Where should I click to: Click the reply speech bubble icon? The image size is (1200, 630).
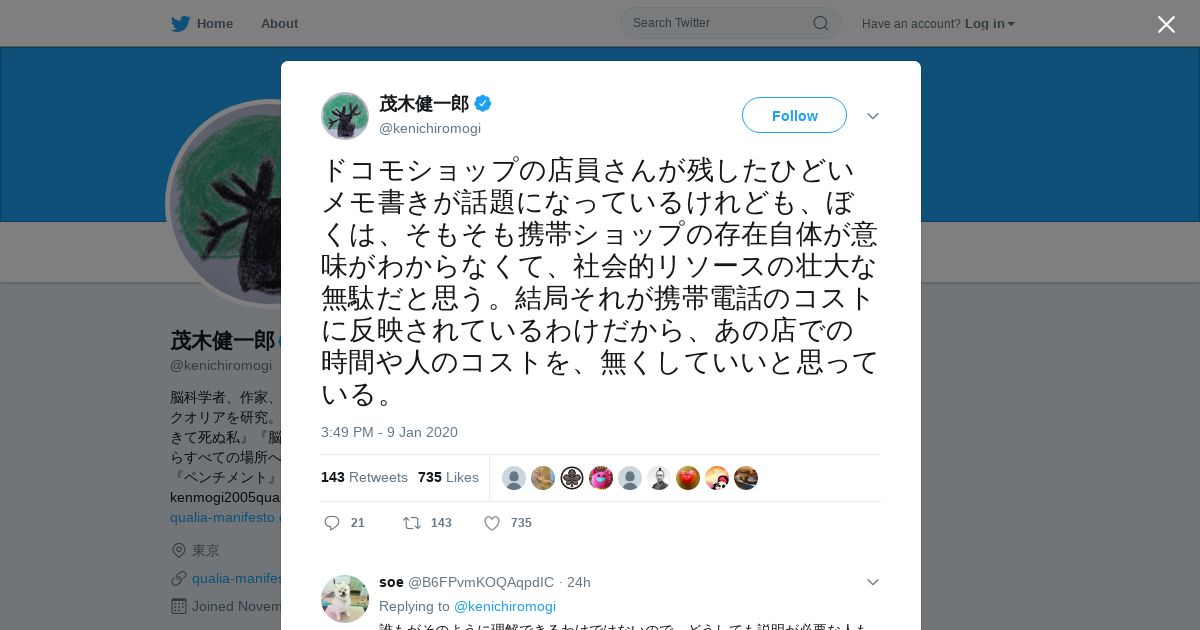coord(332,523)
